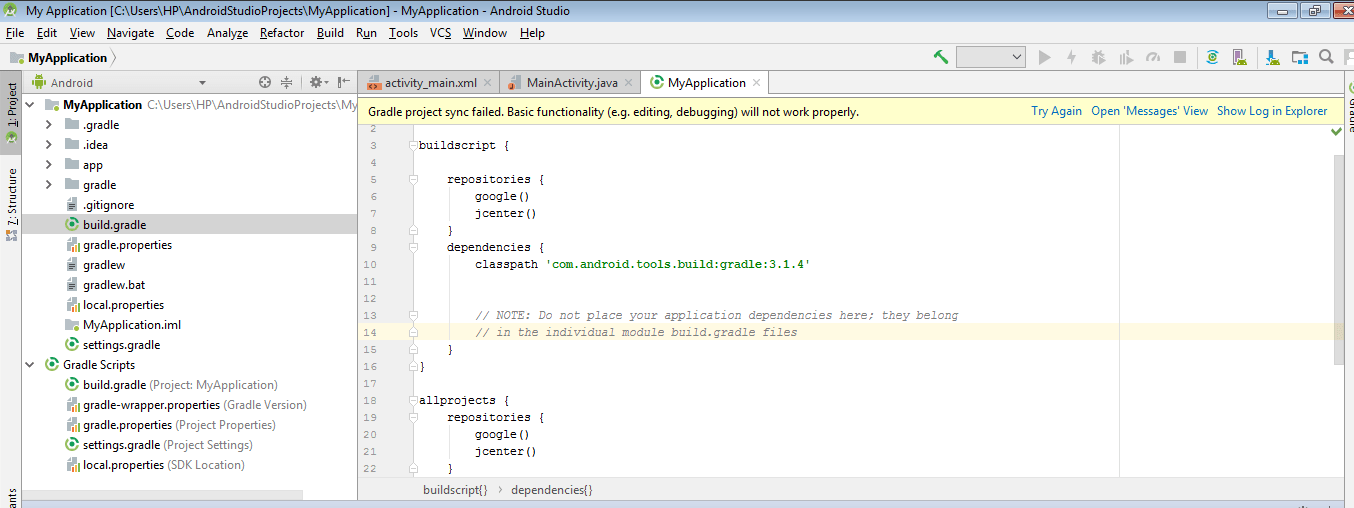This screenshot has height=508, width=1354.
Task: Open the run configuration dropdown box
Action: click(991, 57)
